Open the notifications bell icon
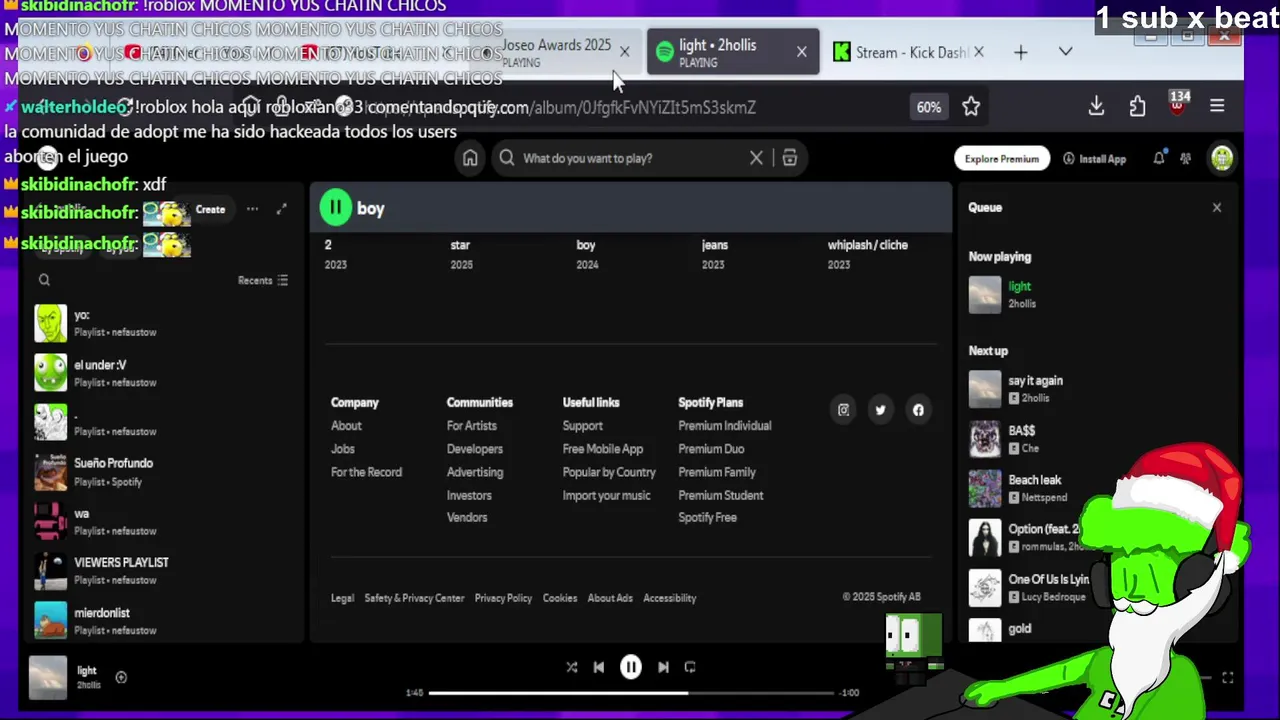Viewport: 1280px width, 720px height. click(1159, 158)
